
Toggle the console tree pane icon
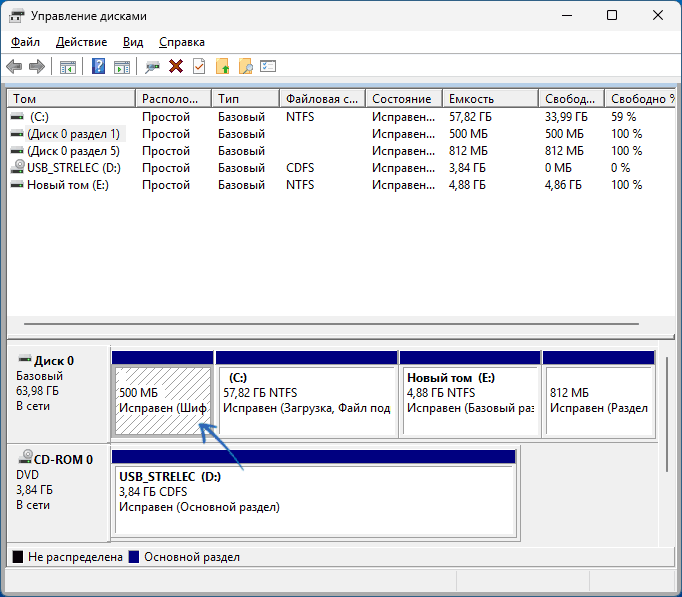click(x=68, y=67)
